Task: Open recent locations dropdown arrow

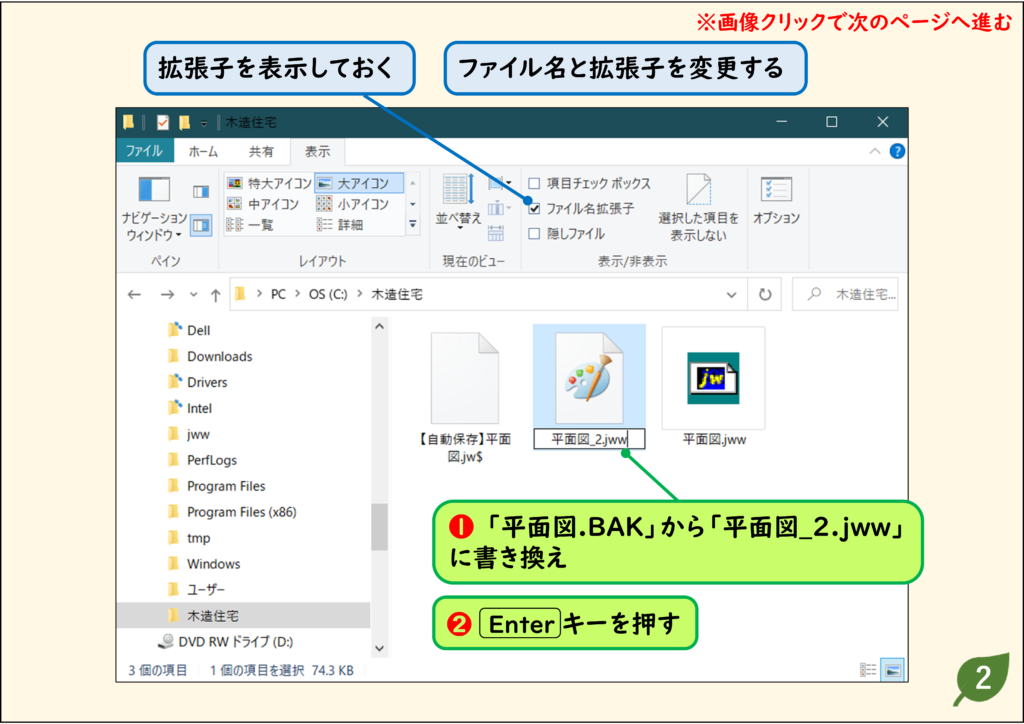Action: click(193, 294)
